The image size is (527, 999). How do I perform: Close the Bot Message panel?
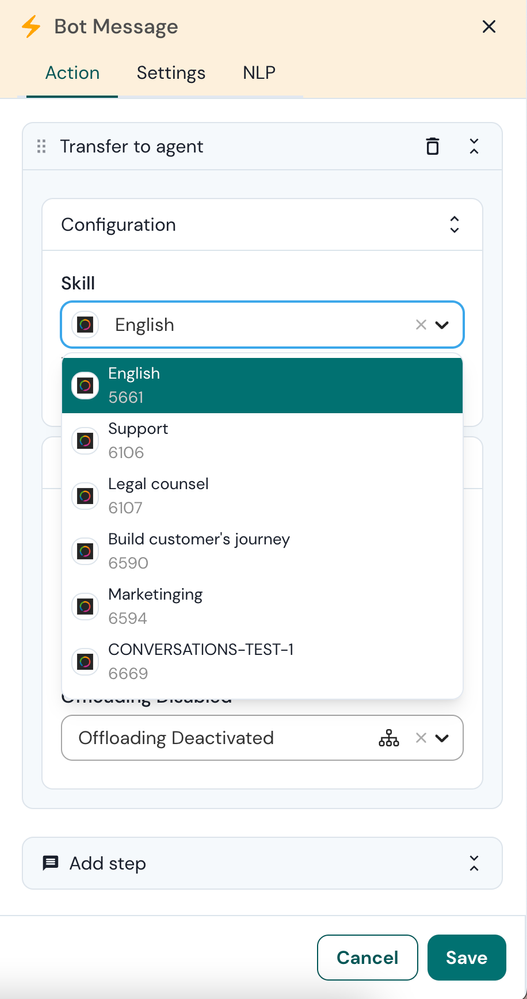coord(489,27)
